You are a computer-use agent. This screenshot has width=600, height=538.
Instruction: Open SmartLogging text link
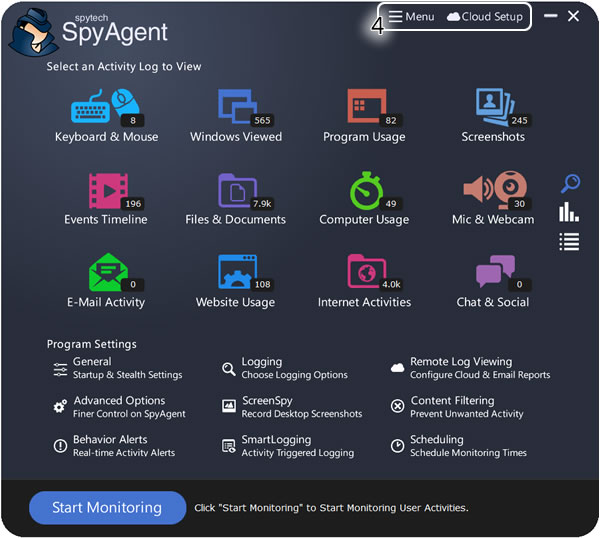click(297, 446)
